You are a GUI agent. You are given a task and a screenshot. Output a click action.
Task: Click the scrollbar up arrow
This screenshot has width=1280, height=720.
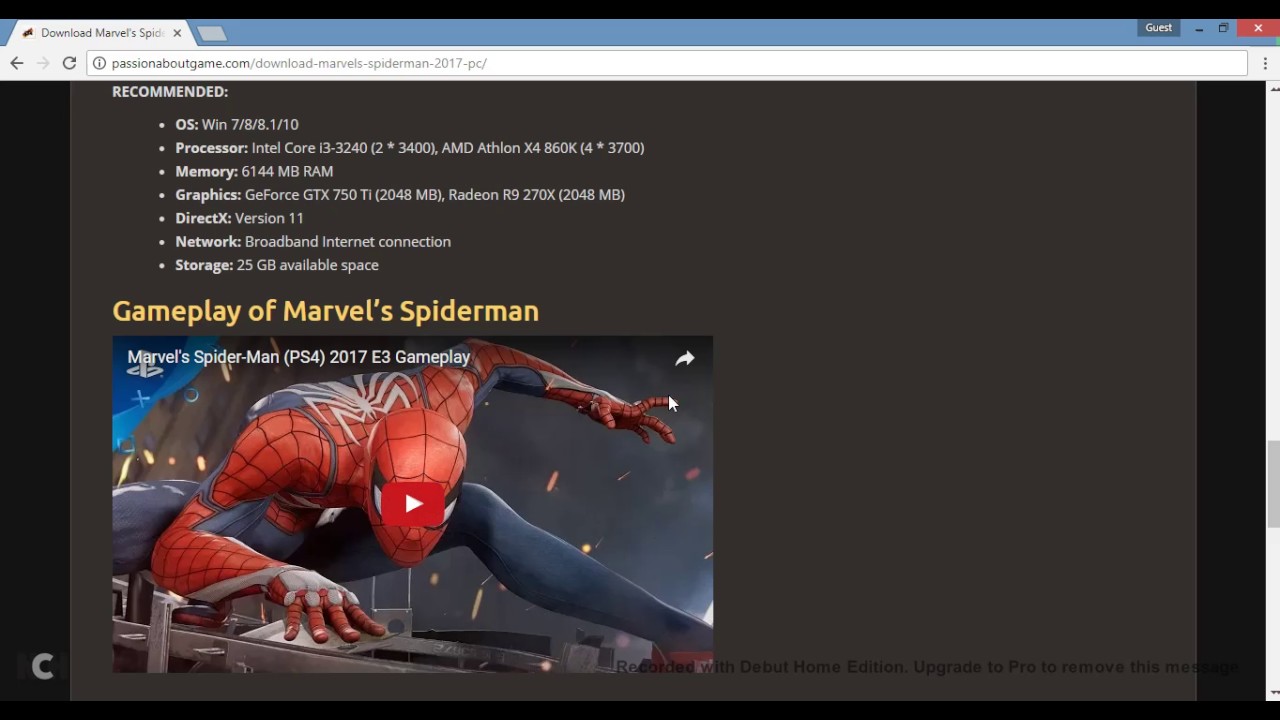[1273, 89]
